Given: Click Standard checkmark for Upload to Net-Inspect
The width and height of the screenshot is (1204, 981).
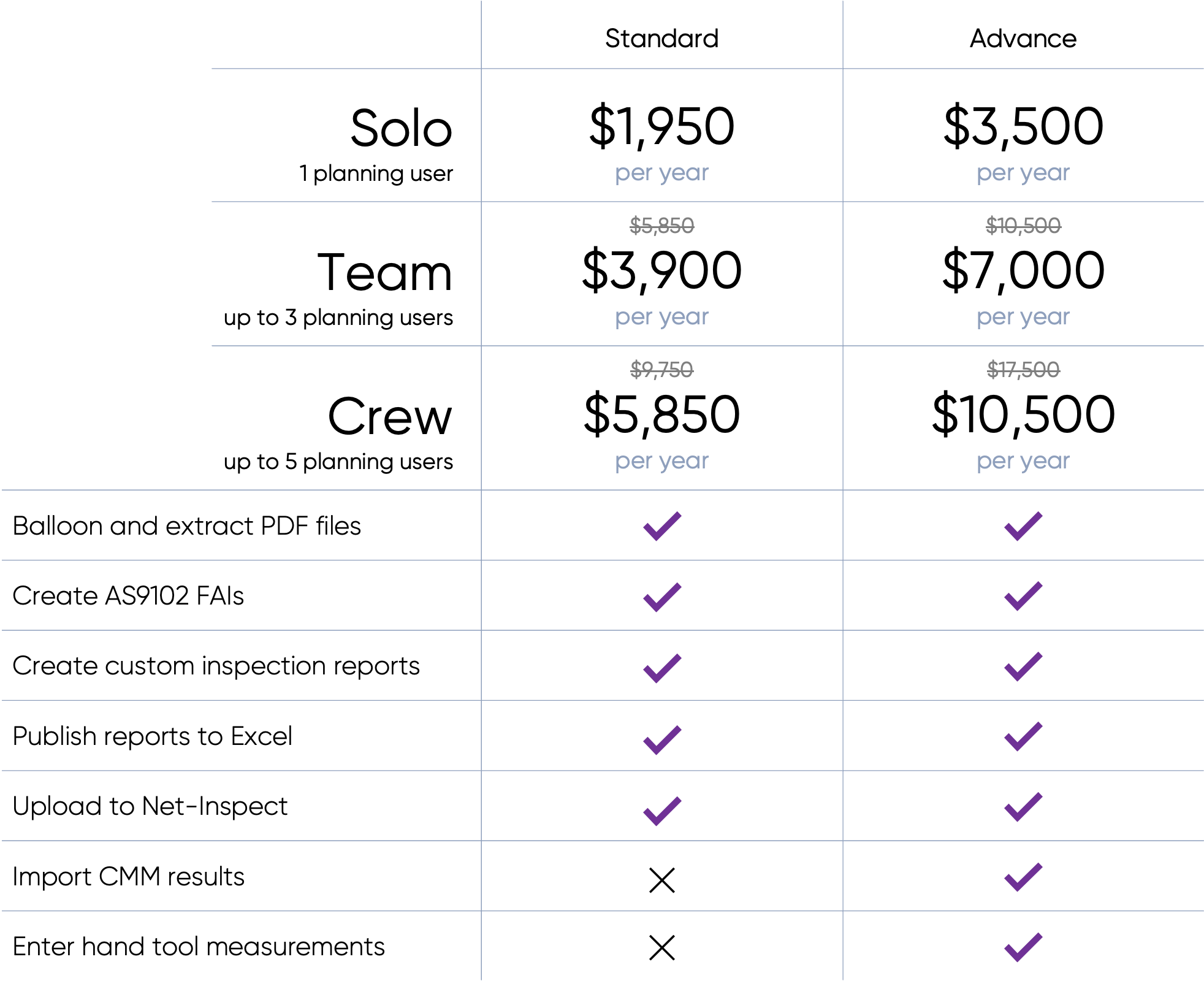Looking at the screenshot, I should click(662, 810).
